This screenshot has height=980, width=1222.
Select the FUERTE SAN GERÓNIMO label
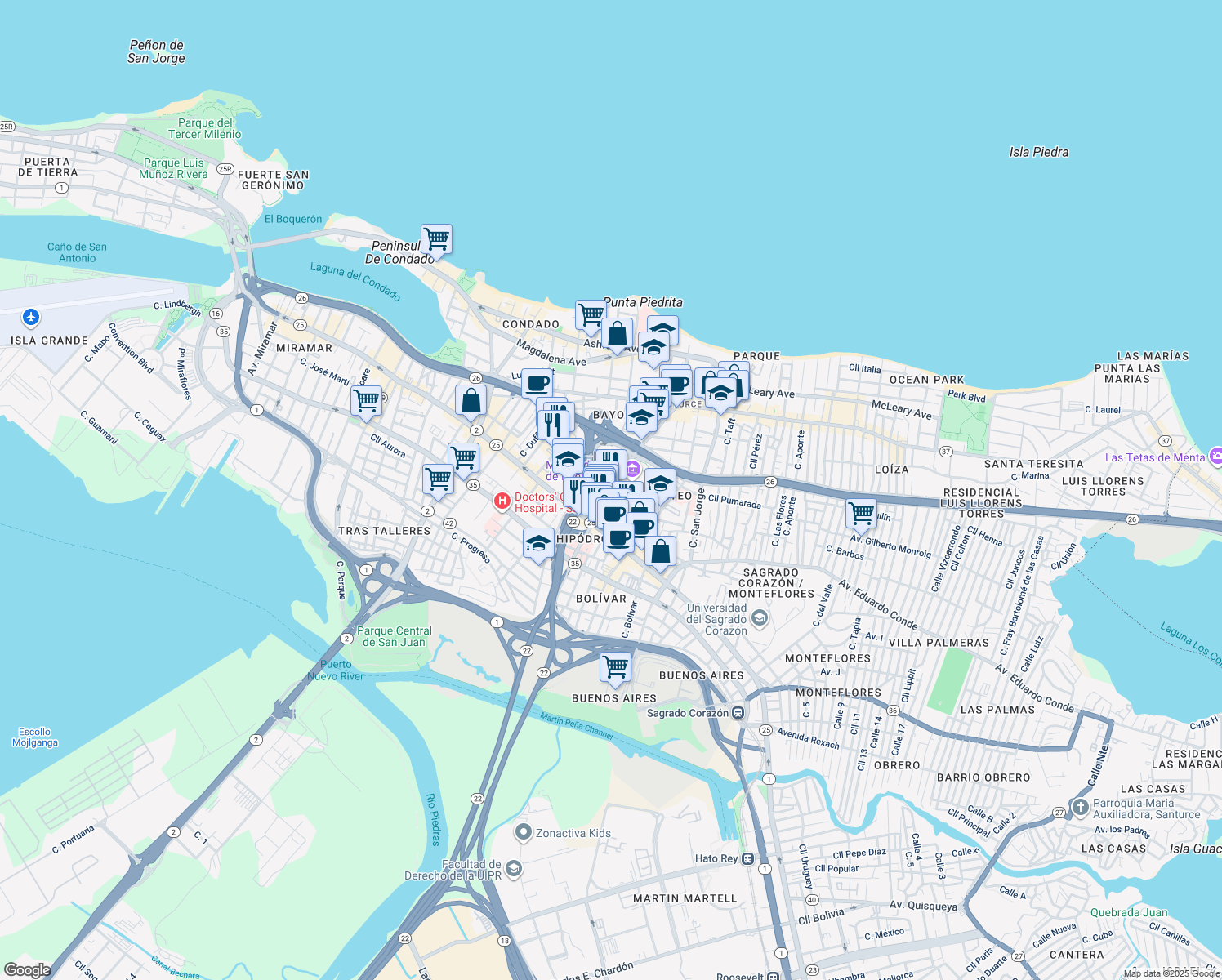pyautogui.click(x=274, y=180)
